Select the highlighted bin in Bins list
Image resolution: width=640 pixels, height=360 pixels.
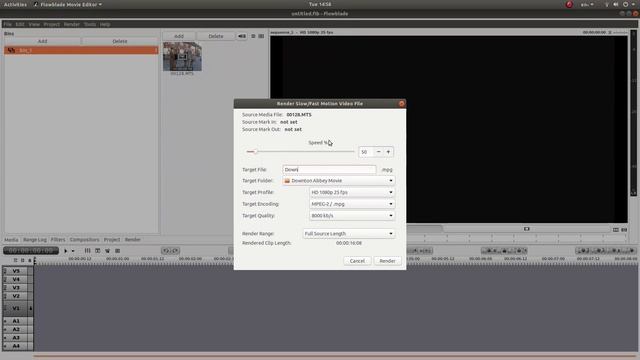(x=81, y=50)
